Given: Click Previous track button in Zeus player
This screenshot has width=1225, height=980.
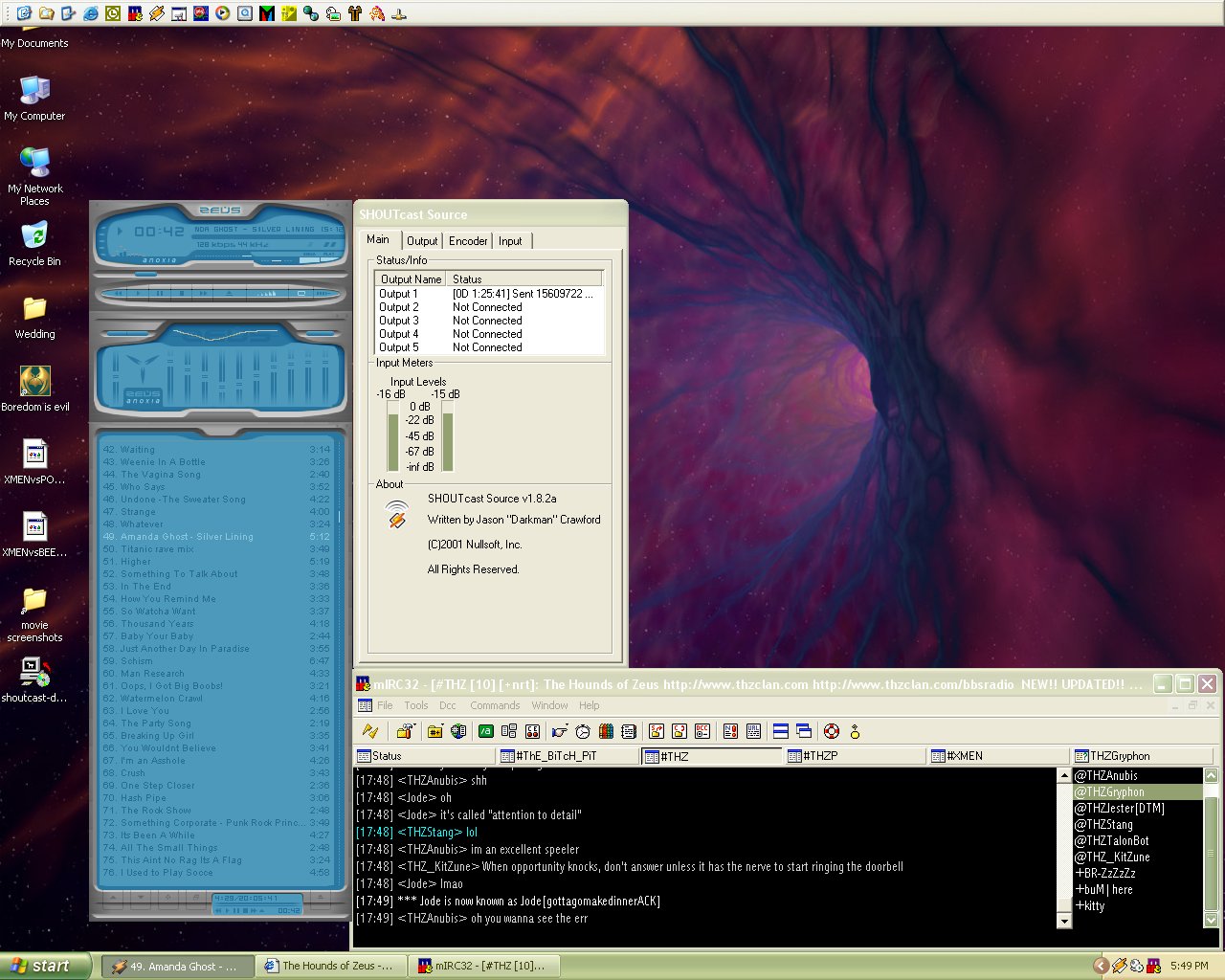Looking at the screenshot, I should 118,293.
